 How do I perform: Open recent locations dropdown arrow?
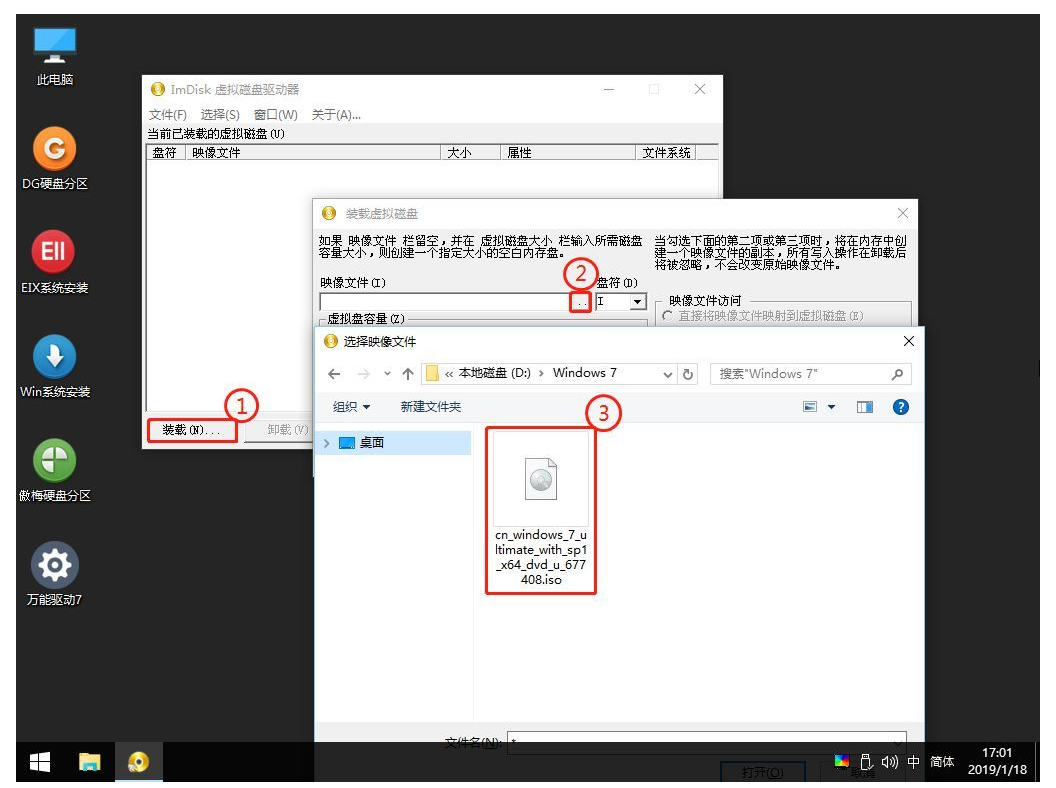(387, 374)
